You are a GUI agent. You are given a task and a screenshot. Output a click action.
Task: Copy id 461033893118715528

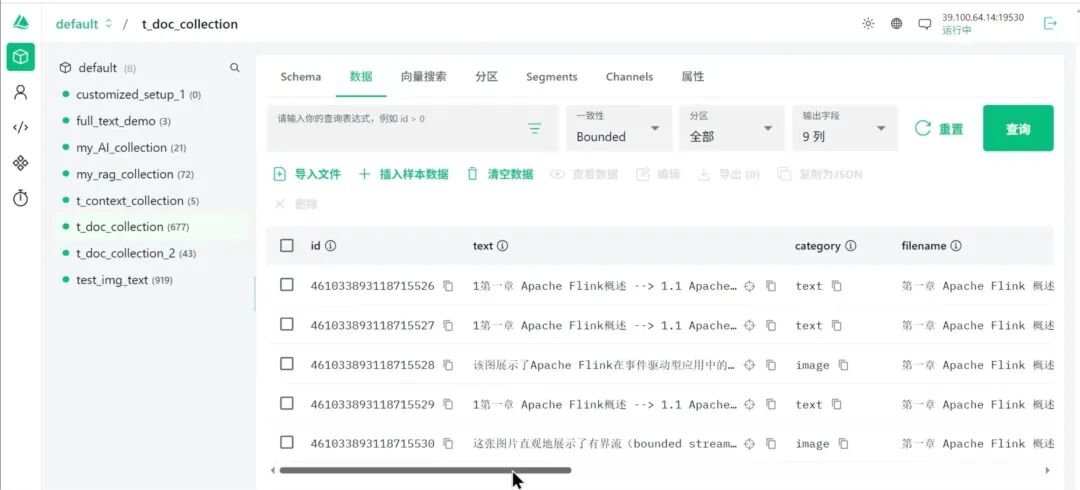448,365
